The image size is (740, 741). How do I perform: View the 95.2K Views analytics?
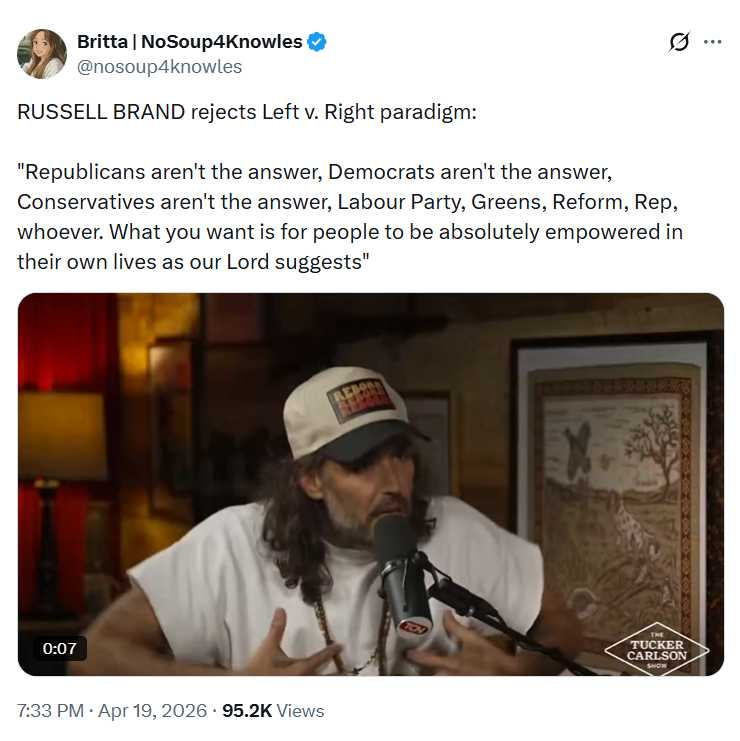tap(273, 711)
